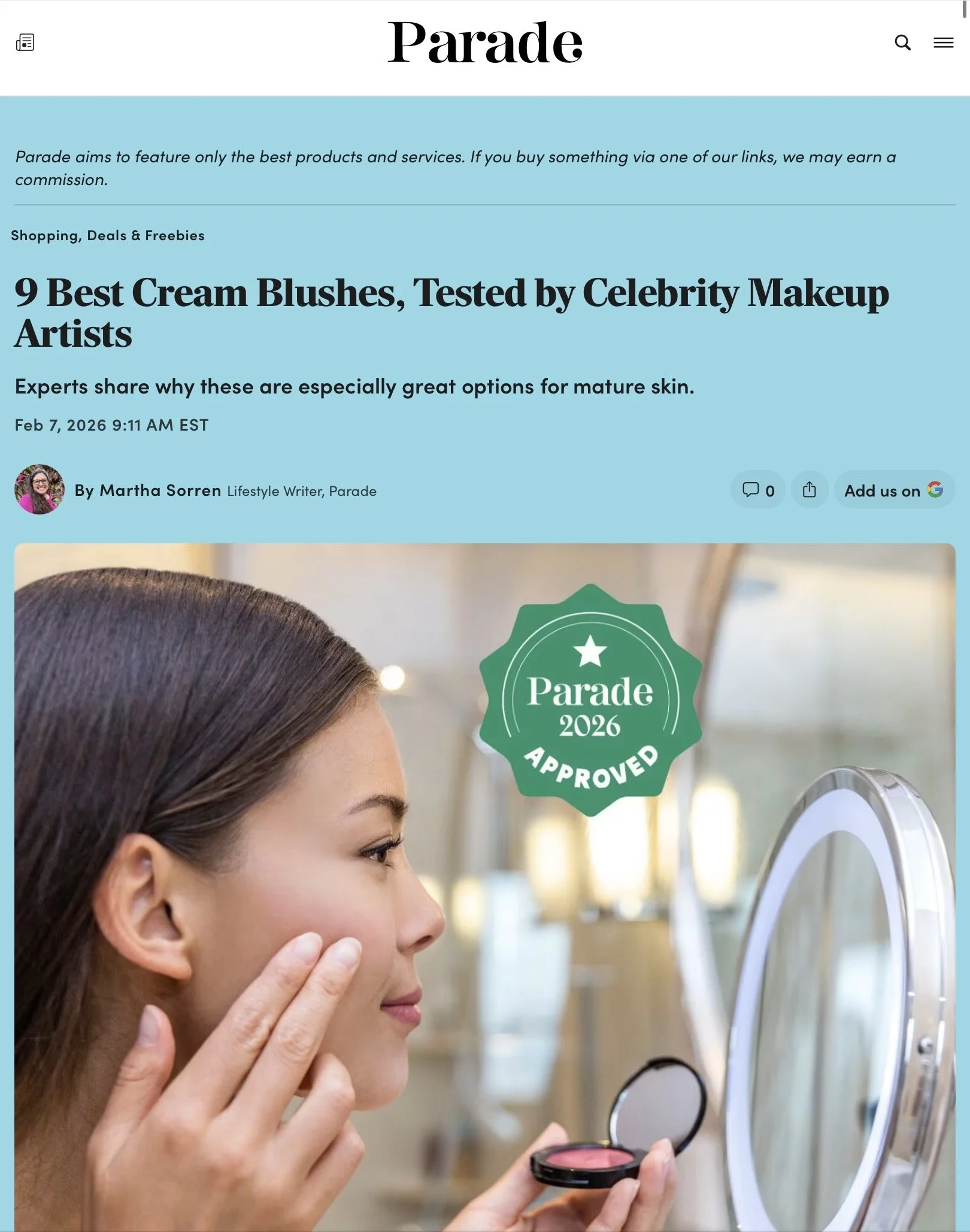This screenshot has width=970, height=1232.
Task: Click the author avatar photo
Action: [x=40, y=489]
